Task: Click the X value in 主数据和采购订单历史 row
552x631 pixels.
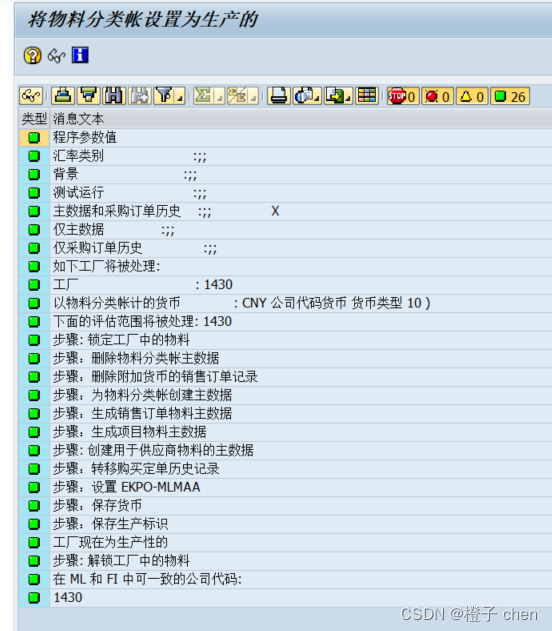Action: 275,211
